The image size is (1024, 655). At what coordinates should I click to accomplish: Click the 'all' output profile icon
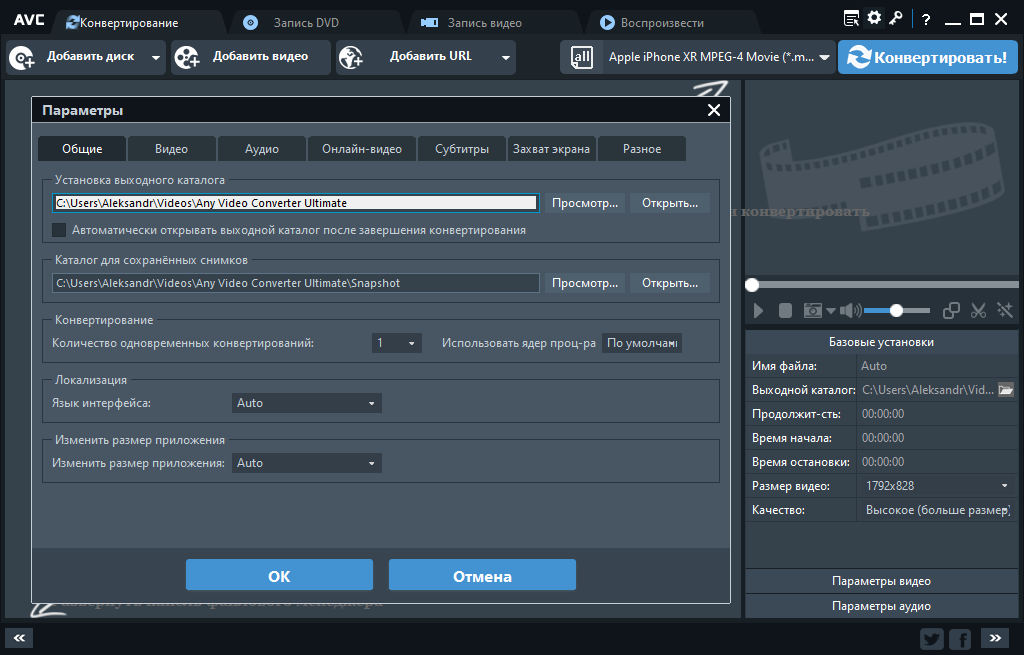[x=581, y=57]
